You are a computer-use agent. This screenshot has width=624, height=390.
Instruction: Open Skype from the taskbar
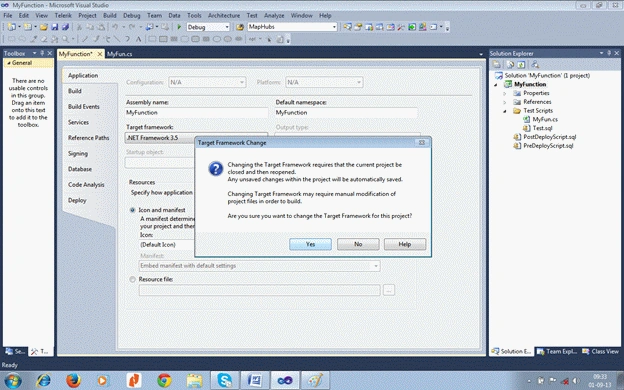(224, 380)
